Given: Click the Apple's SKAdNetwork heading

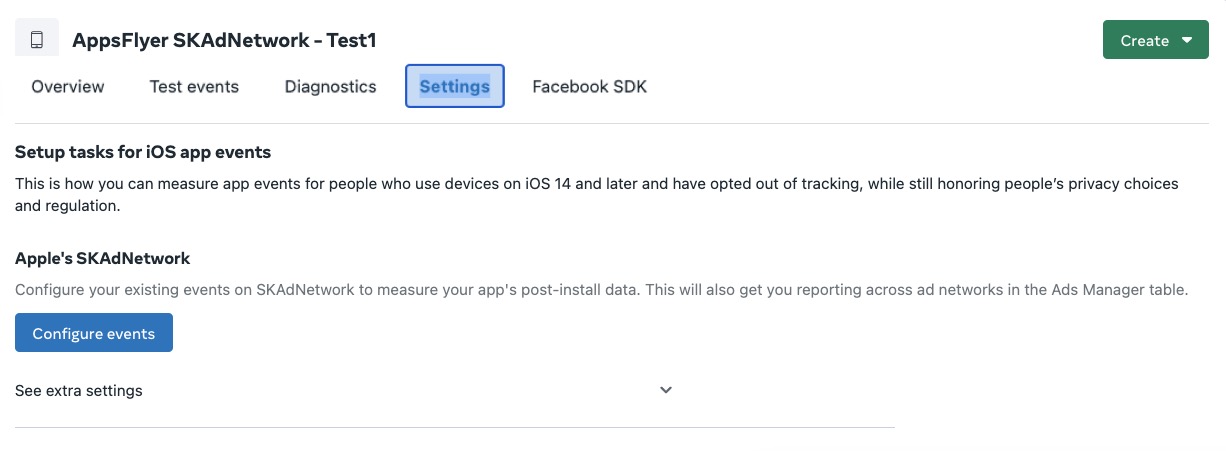Looking at the screenshot, I should click(x=102, y=258).
